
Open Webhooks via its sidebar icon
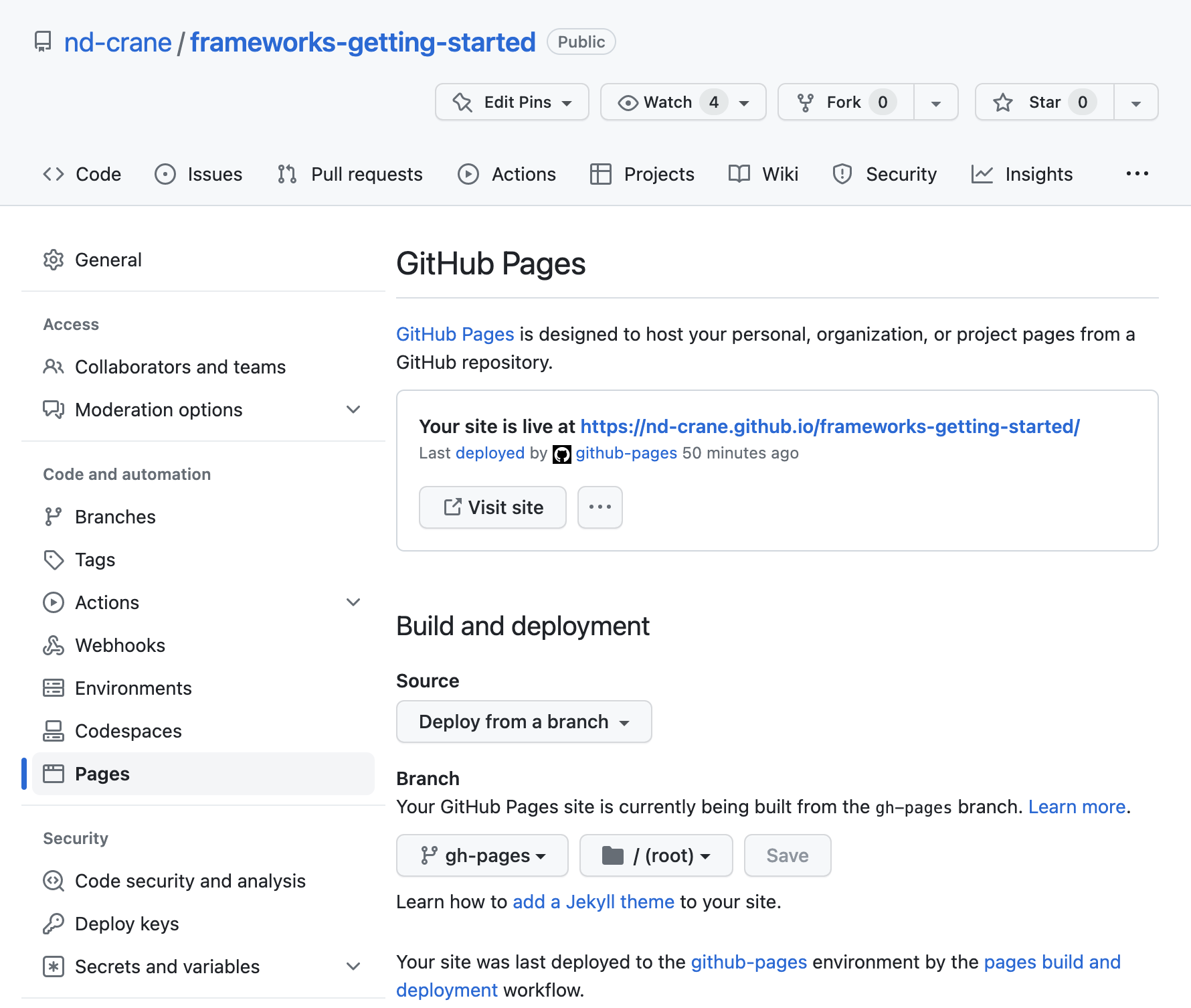coord(54,645)
